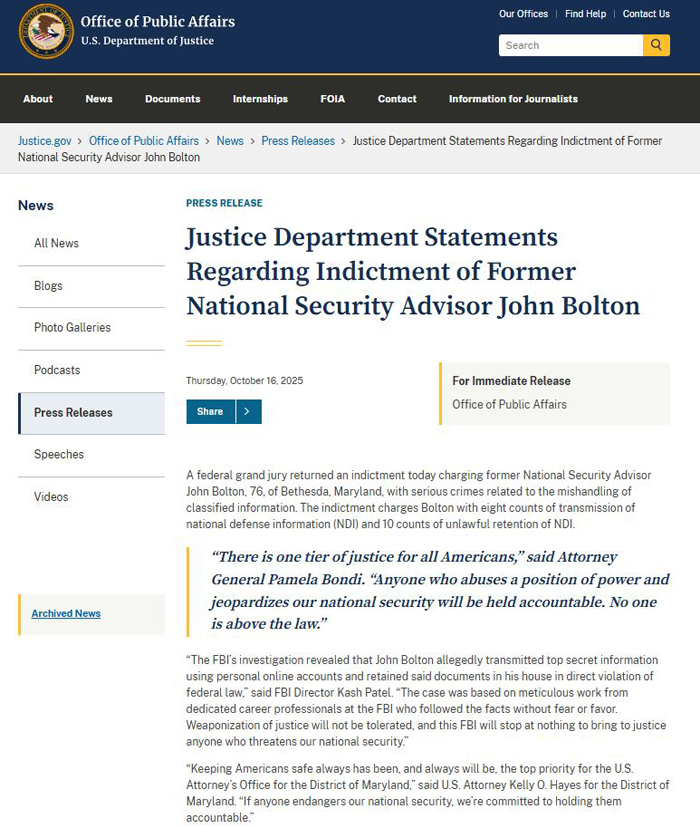Image resolution: width=700 pixels, height=828 pixels.
Task: Open Internships from the nav bar
Action: [x=260, y=99]
